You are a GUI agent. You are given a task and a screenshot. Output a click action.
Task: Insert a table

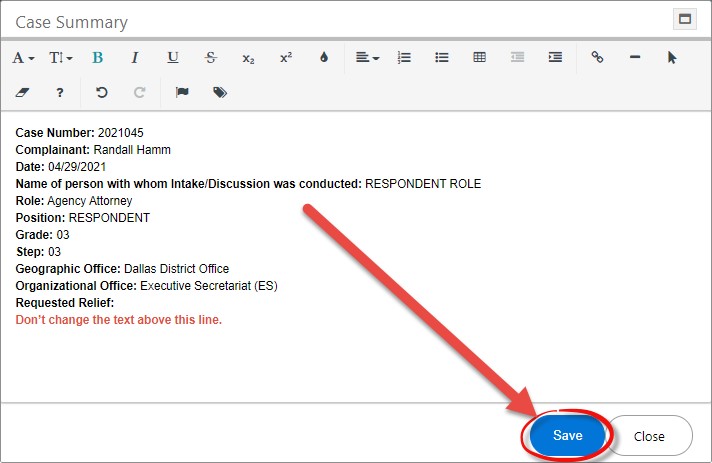point(480,57)
